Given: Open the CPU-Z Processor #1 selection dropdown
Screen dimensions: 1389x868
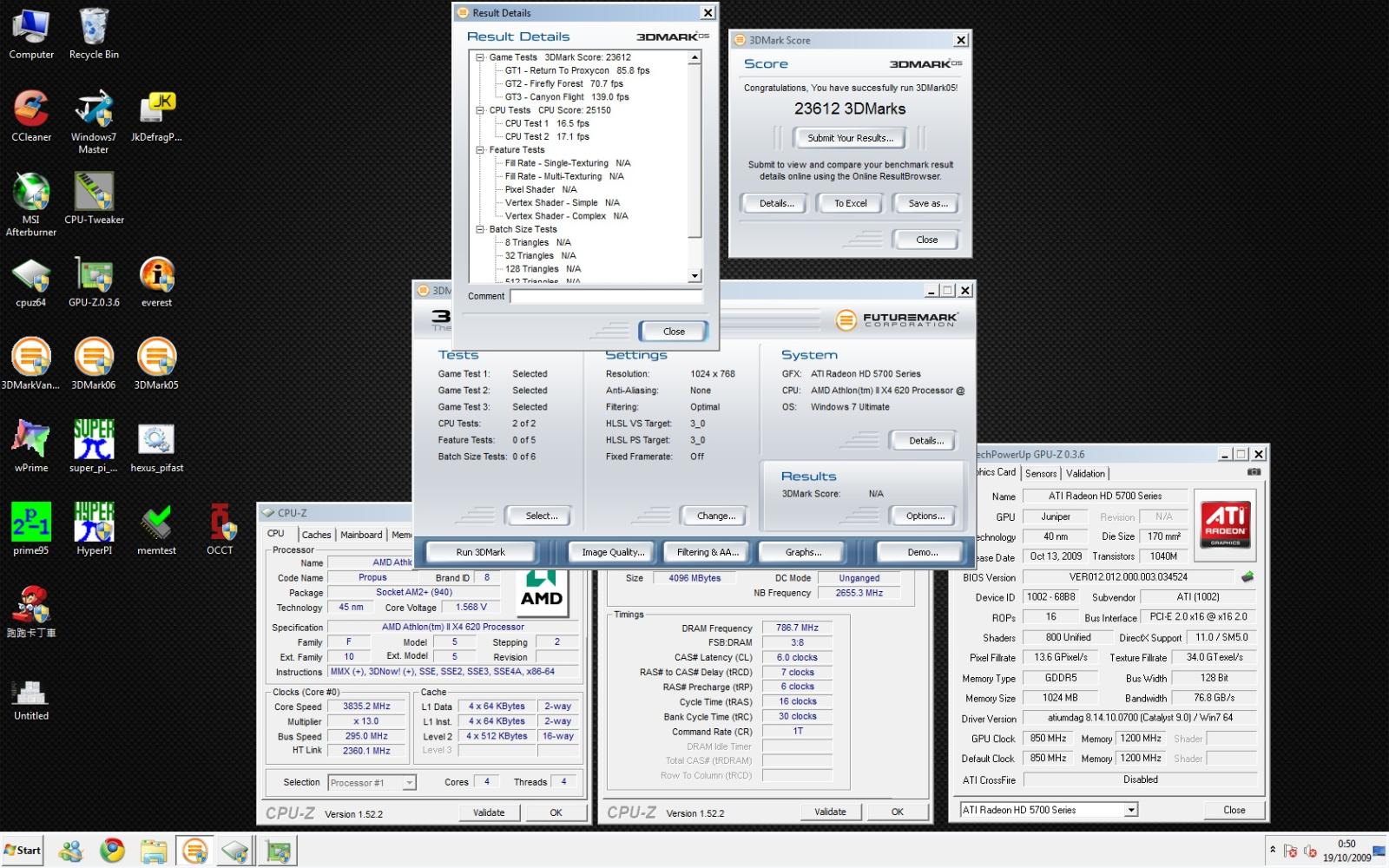Looking at the screenshot, I should point(409,783).
